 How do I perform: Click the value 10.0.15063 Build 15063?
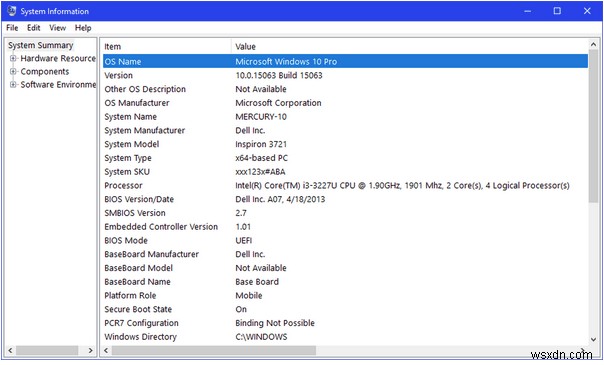click(x=279, y=75)
